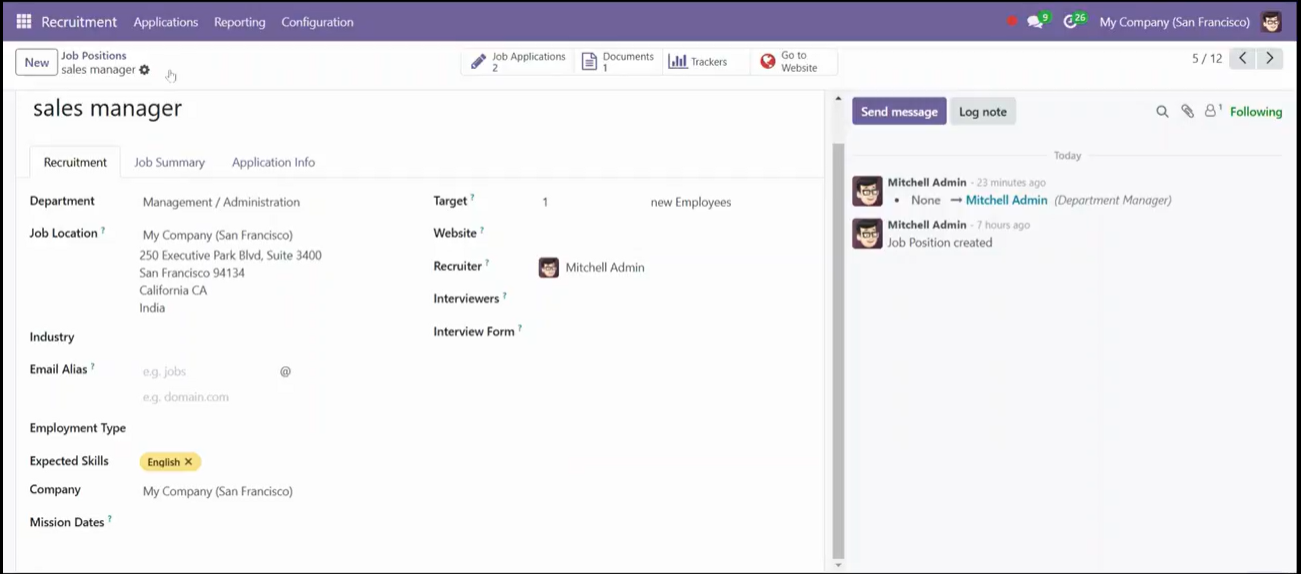
Task: Open company switcher My Company (San Francisco)
Action: pos(1174,22)
